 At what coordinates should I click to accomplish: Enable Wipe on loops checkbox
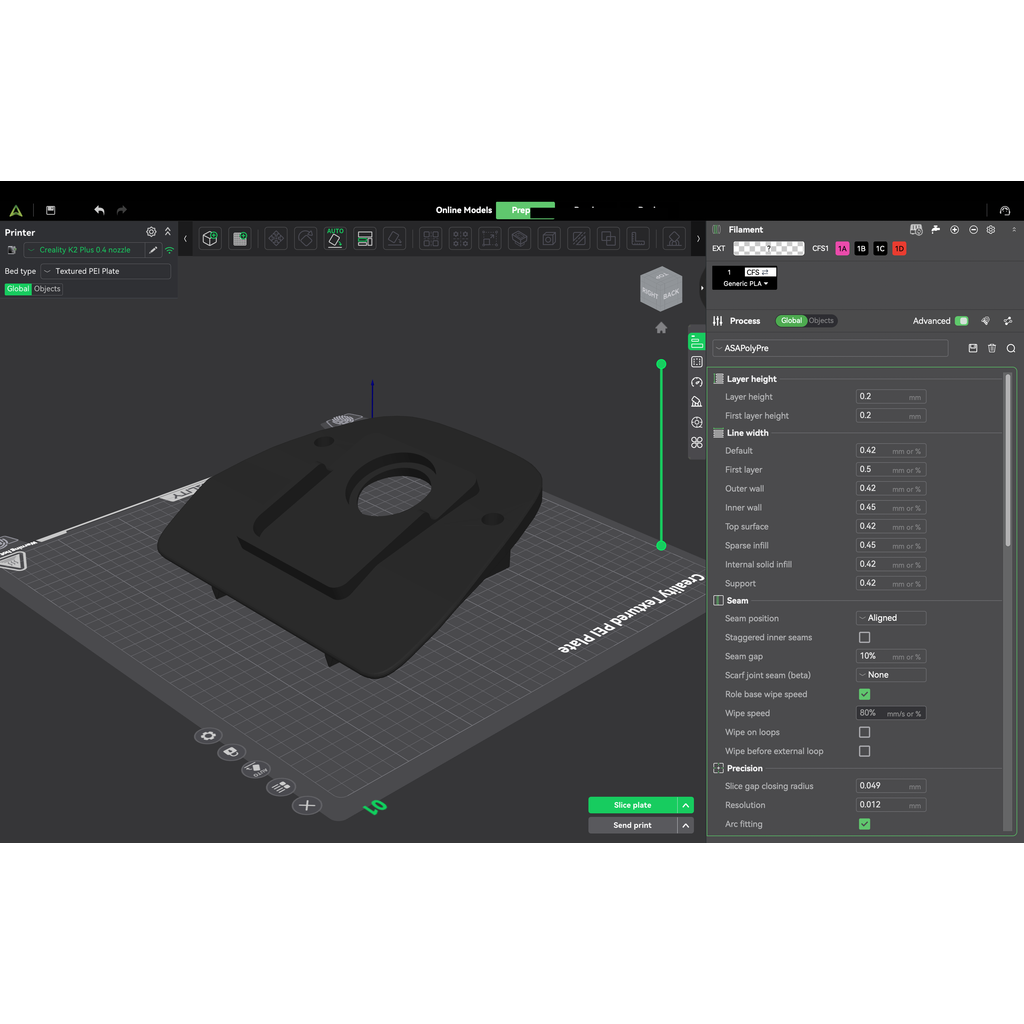tap(864, 732)
